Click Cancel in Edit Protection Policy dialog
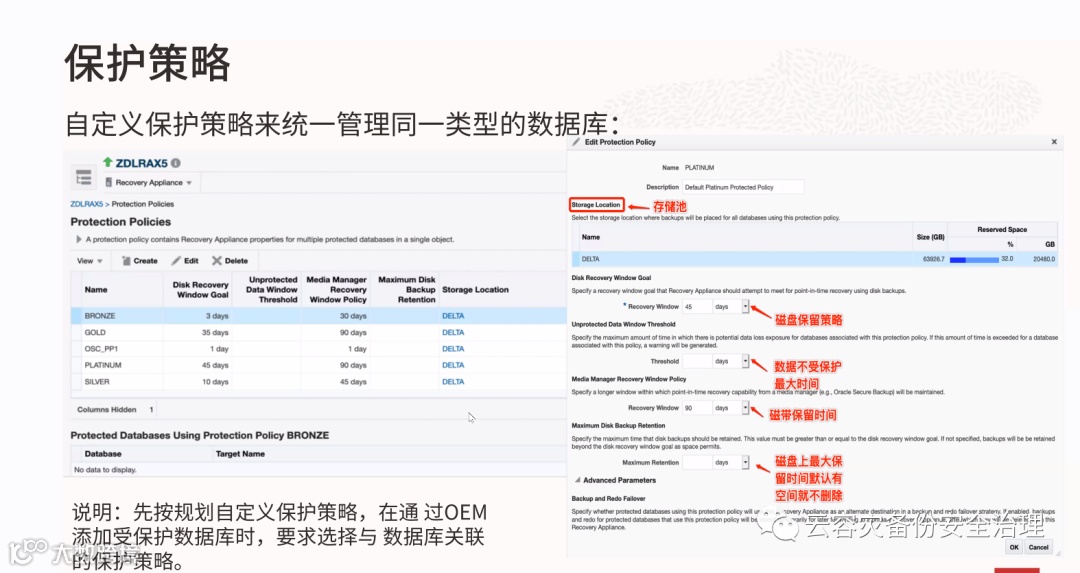The height and width of the screenshot is (573, 1080). [1039, 548]
